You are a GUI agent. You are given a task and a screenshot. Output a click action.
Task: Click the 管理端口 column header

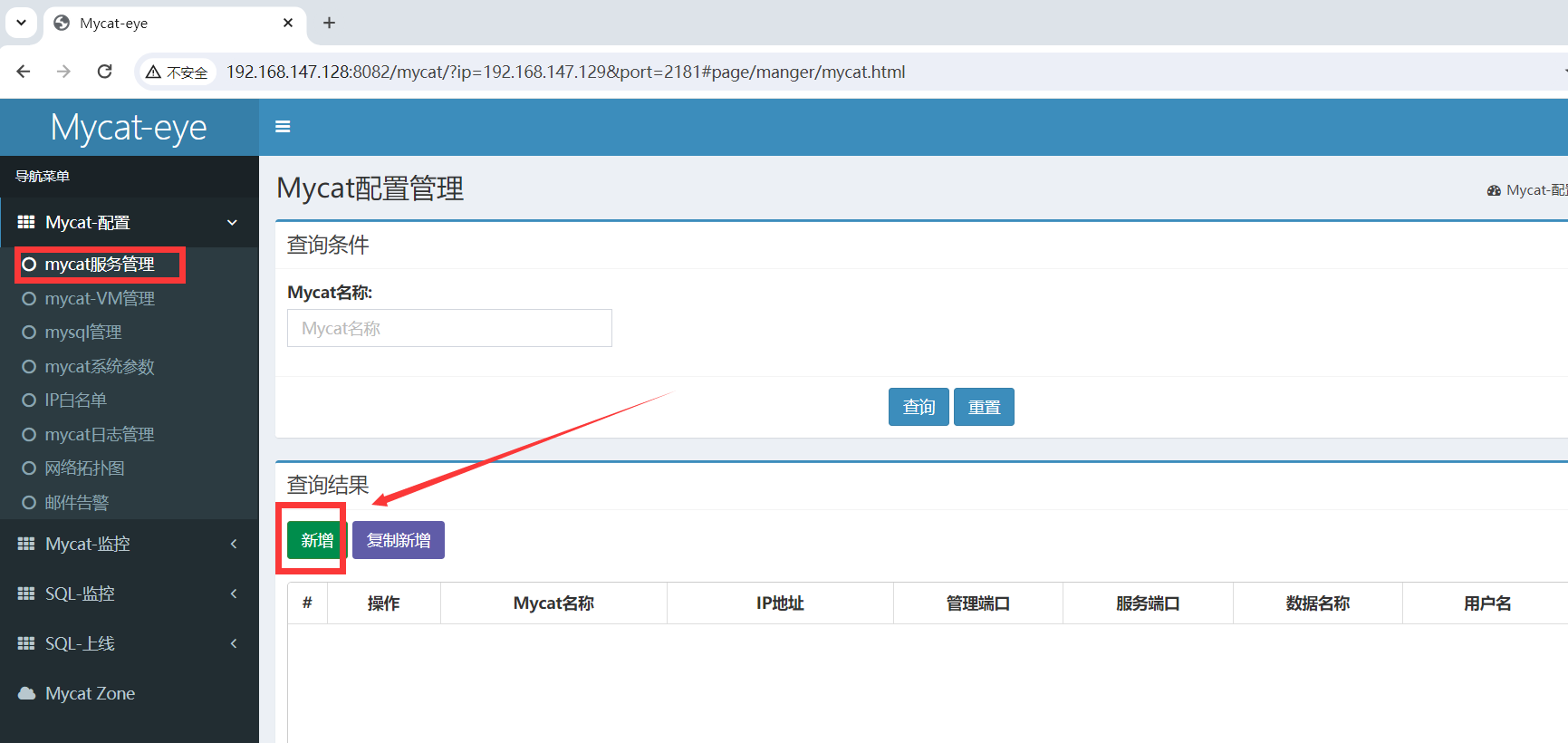pos(978,603)
